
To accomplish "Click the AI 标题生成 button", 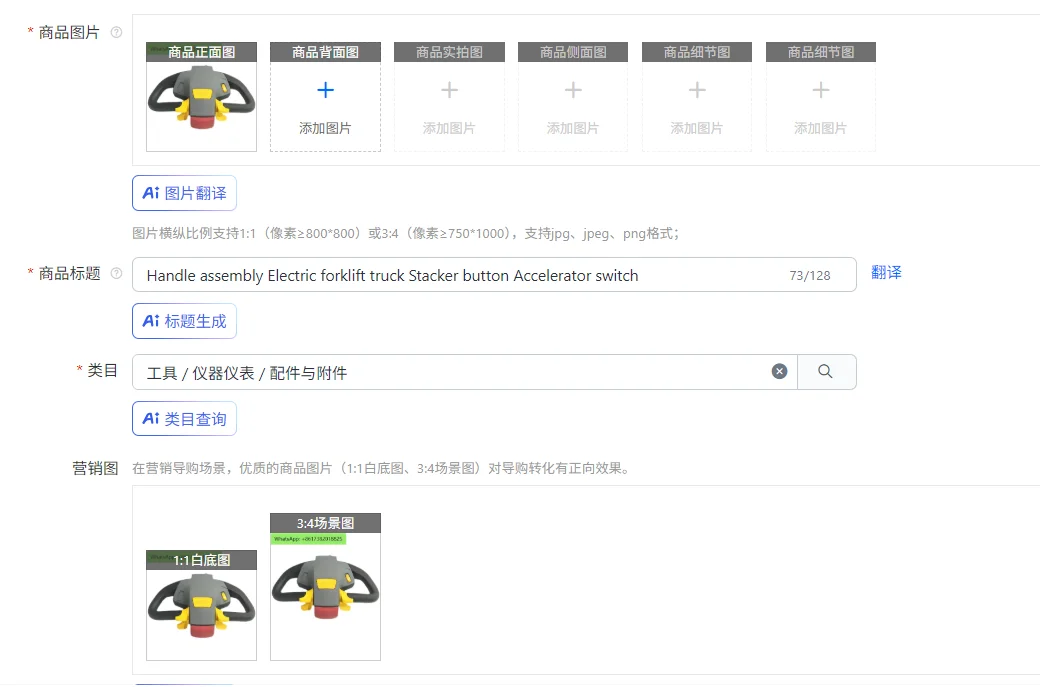I will pos(184,321).
